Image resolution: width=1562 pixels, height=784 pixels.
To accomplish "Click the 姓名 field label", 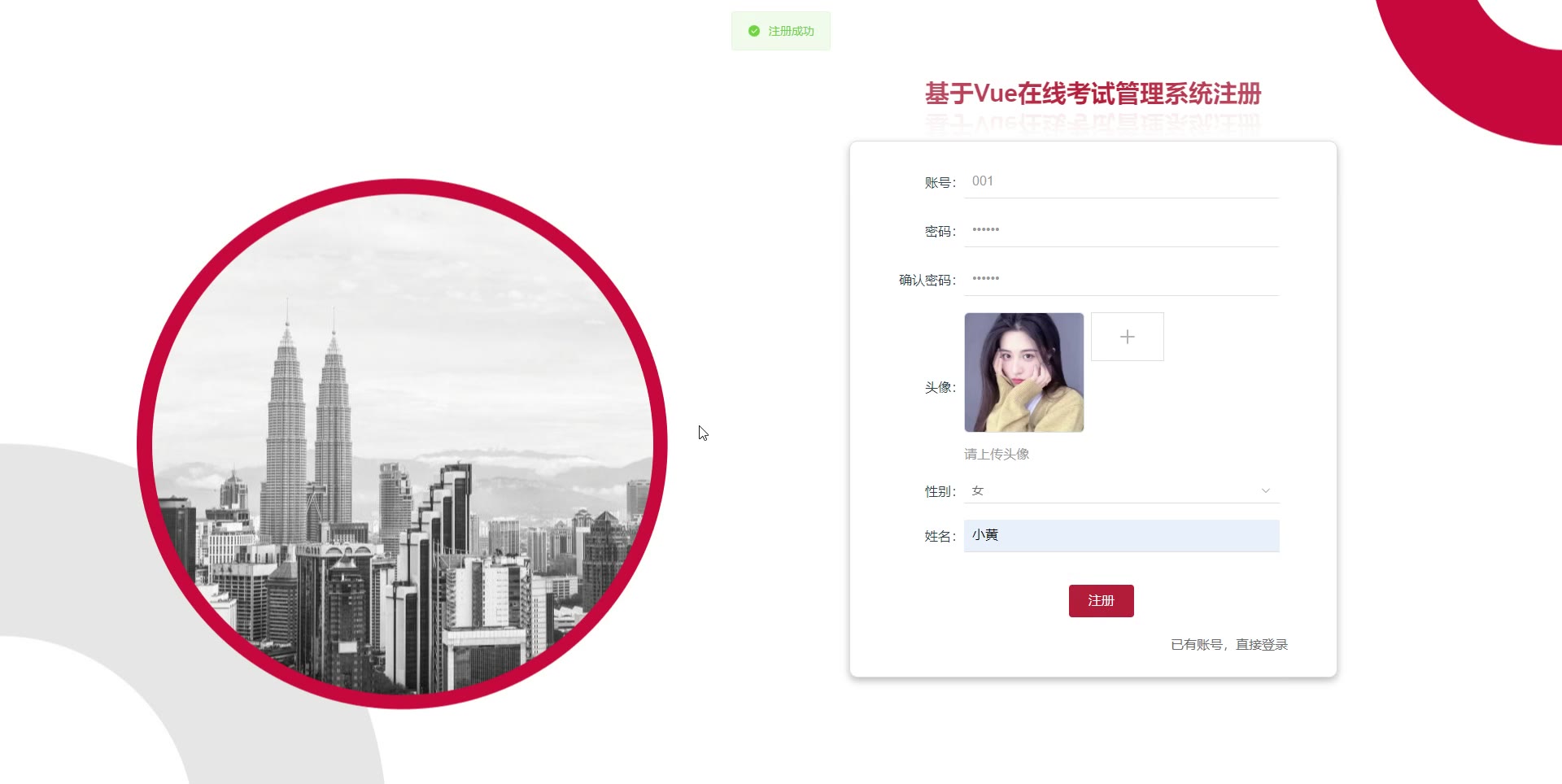I will pos(940,536).
